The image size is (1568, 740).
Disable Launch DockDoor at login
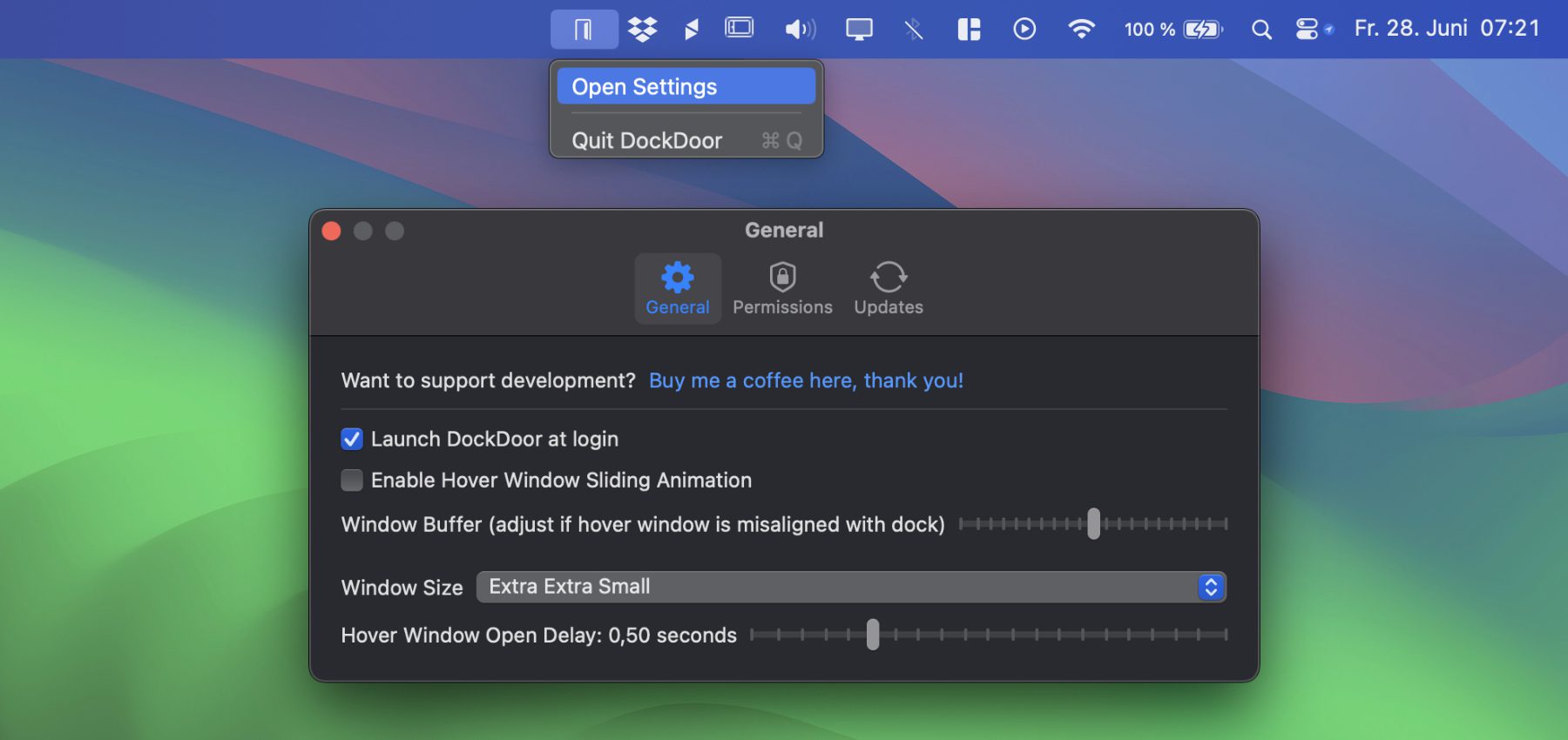click(352, 439)
